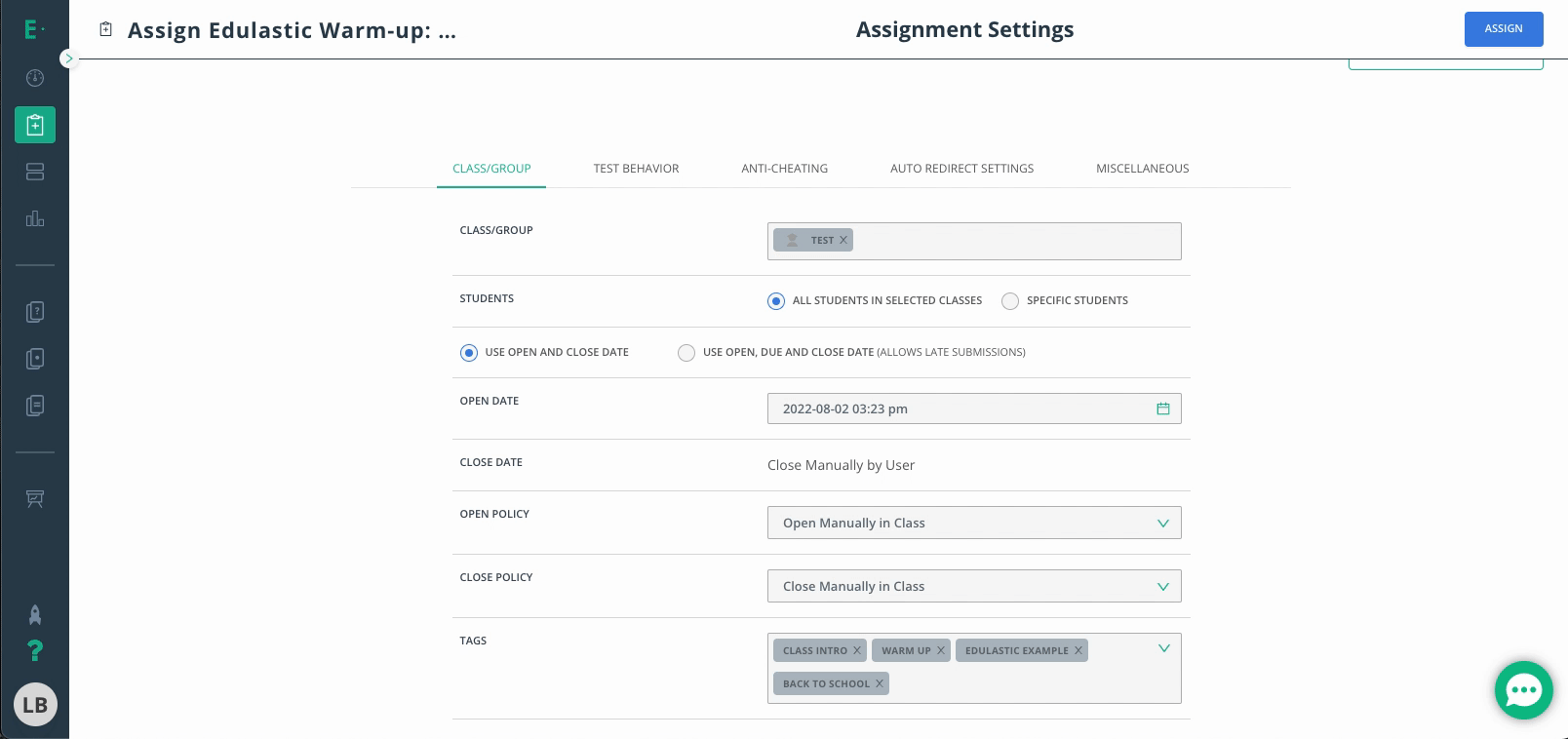Click the Edulastic E logo
Image resolution: width=1568 pixels, height=739 pixels.
34,30
